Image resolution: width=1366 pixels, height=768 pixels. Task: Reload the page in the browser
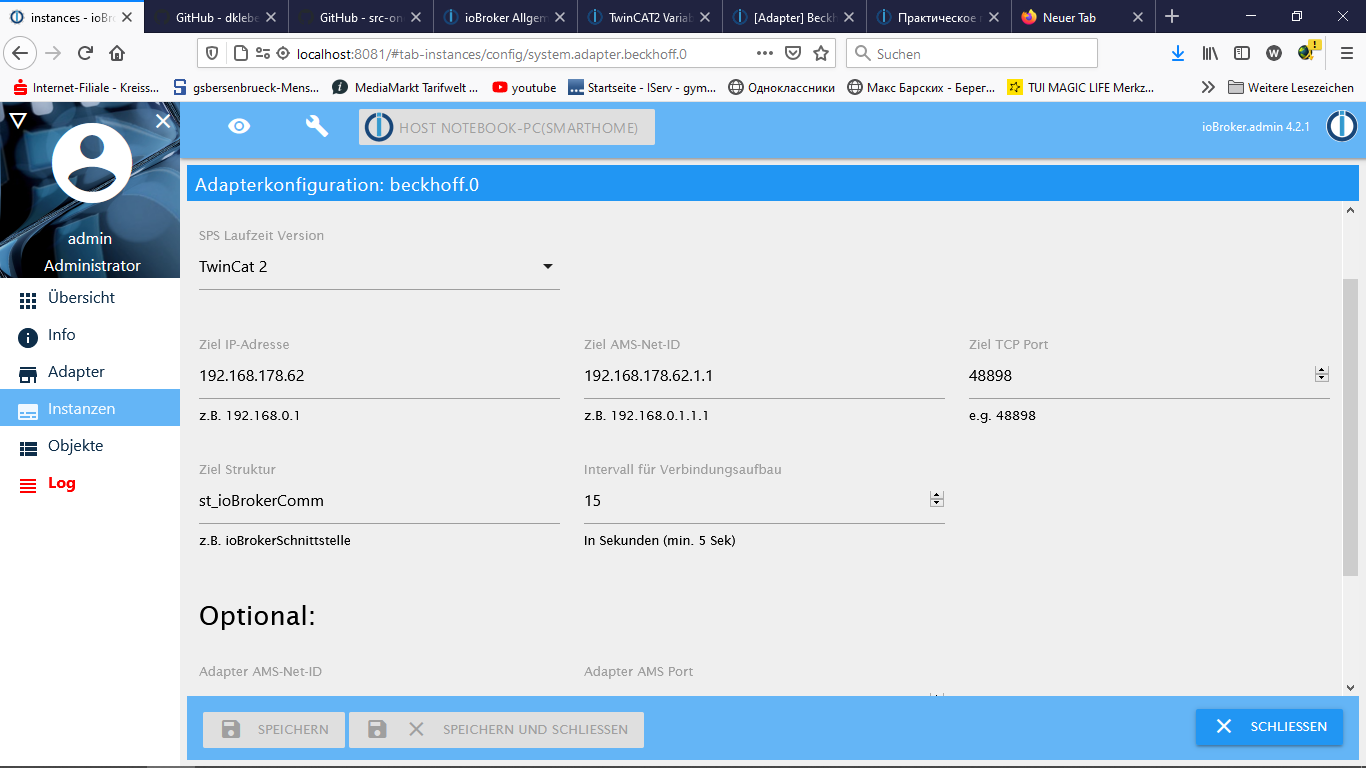coord(85,53)
